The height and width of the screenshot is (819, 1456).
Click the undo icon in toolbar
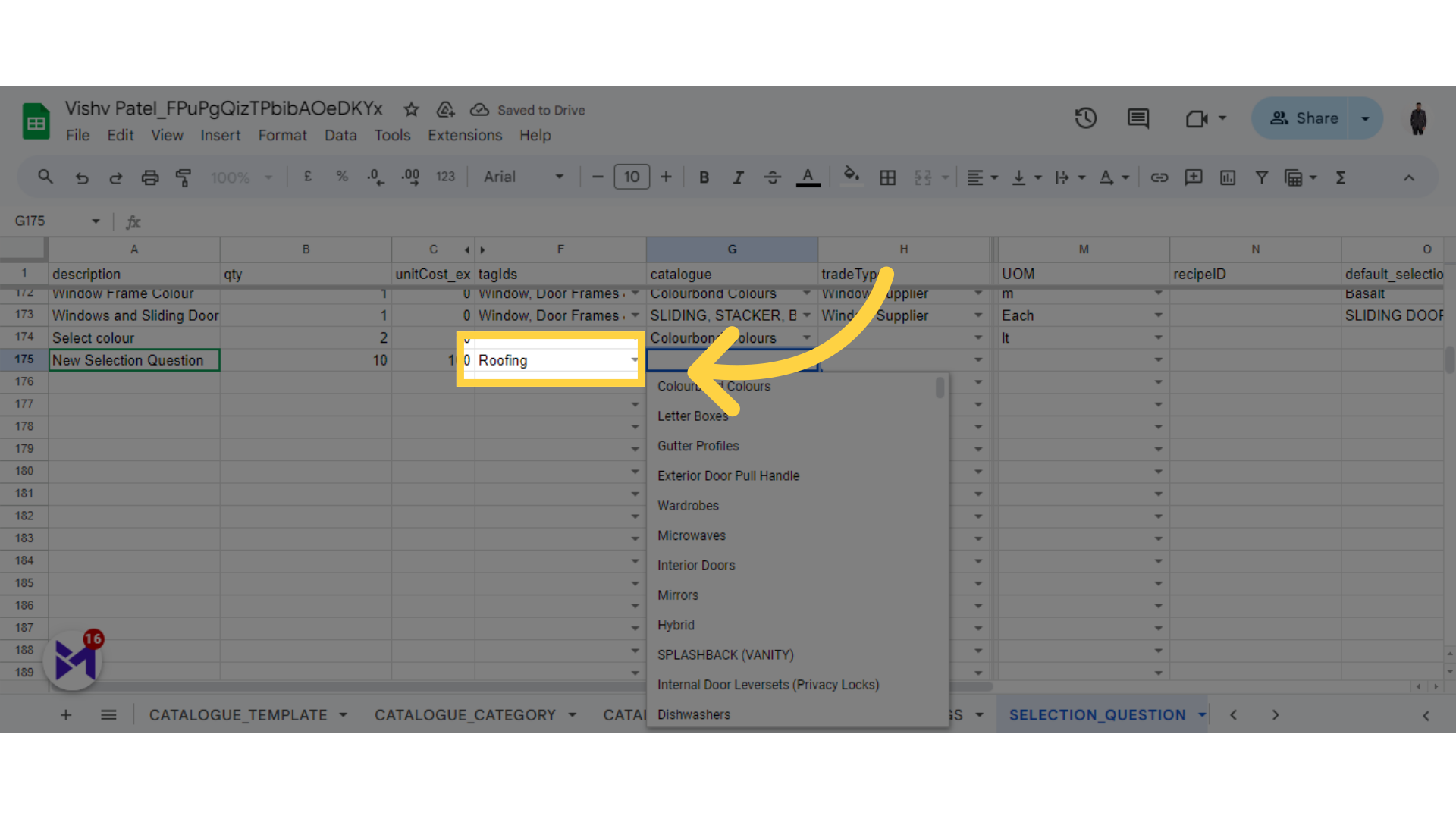pyautogui.click(x=81, y=177)
